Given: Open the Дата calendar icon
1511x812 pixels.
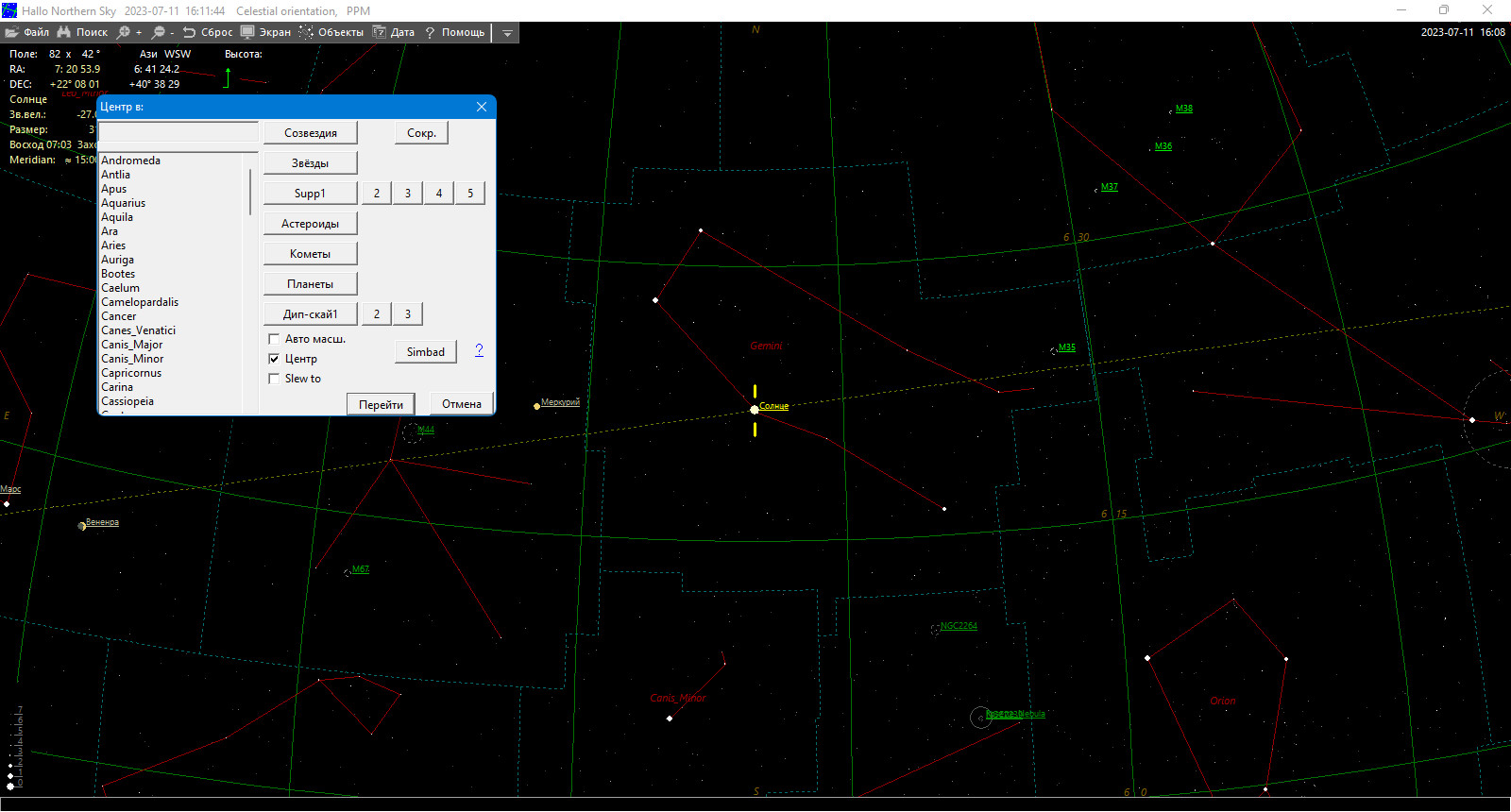Looking at the screenshot, I should click(x=379, y=32).
